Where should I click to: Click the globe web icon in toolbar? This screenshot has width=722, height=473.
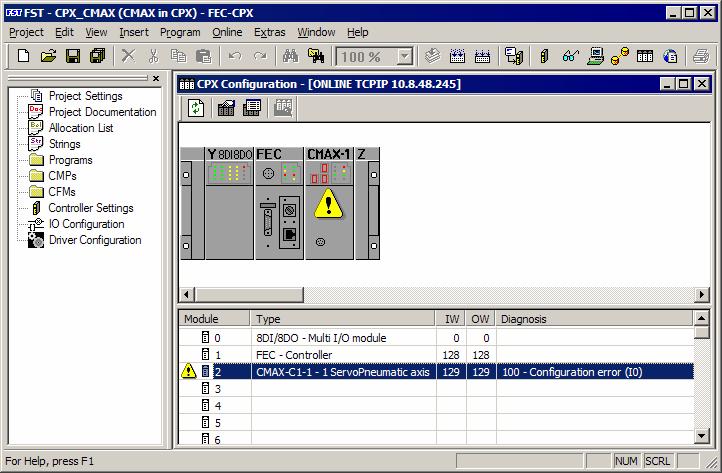pyautogui.click(x=670, y=56)
